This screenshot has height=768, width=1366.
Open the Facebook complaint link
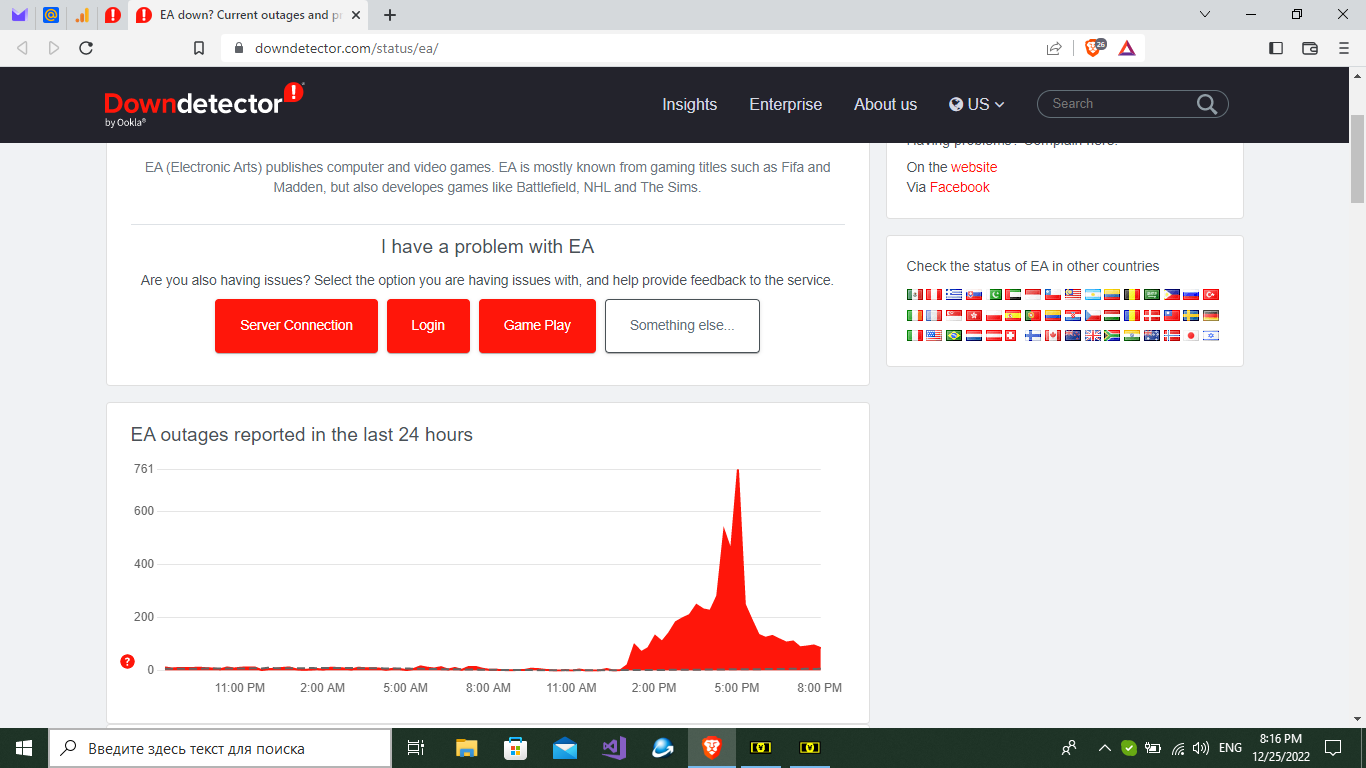pyautogui.click(x=960, y=187)
